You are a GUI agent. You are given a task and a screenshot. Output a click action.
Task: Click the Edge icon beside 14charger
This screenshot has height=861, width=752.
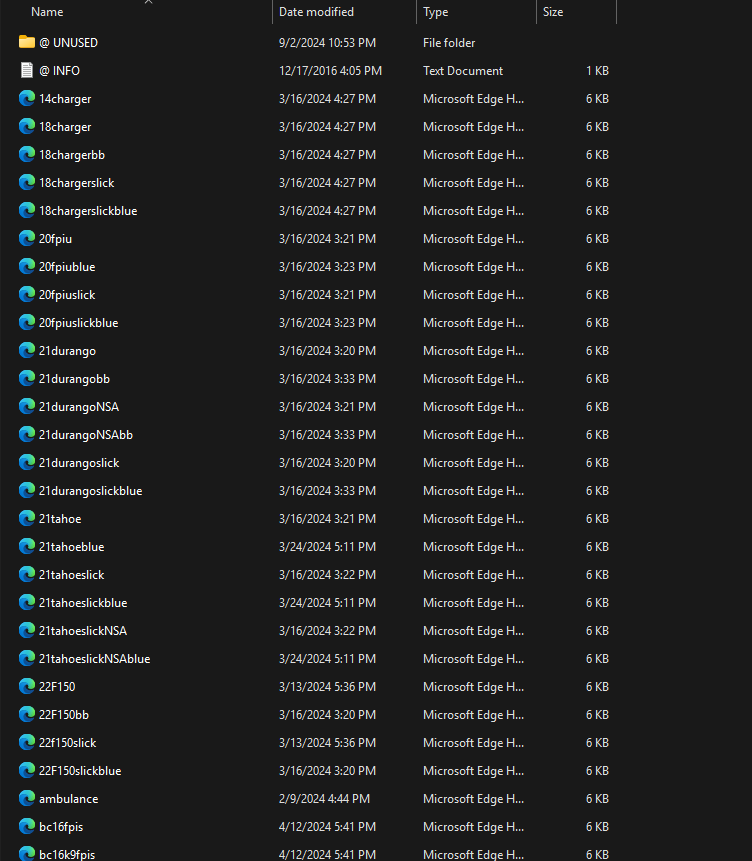(x=26, y=98)
